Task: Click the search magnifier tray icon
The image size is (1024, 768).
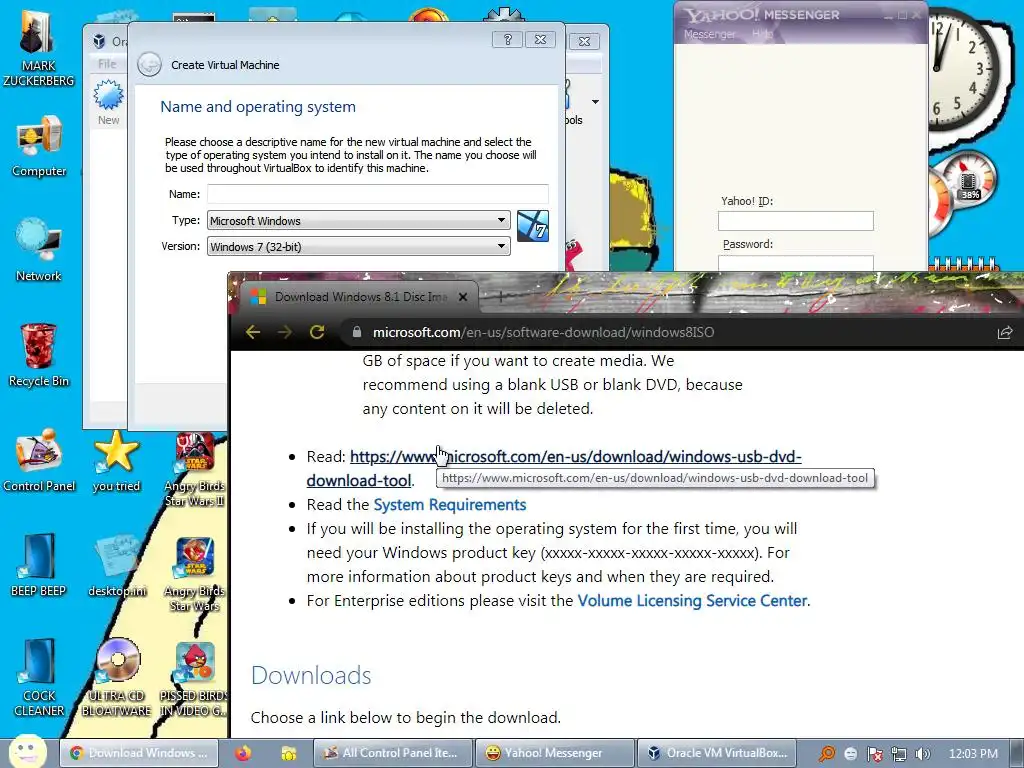Action: 827,754
